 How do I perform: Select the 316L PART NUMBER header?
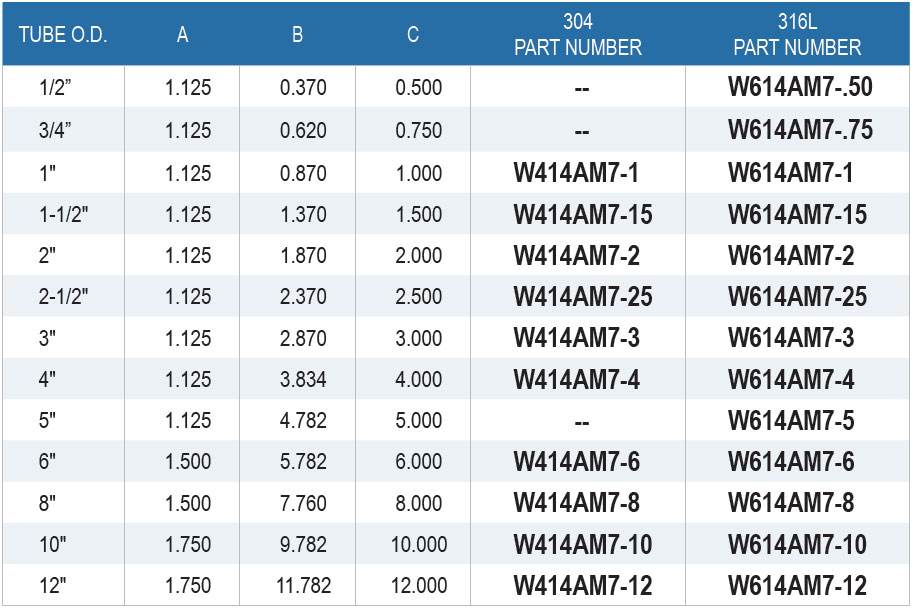pyautogui.click(x=797, y=34)
